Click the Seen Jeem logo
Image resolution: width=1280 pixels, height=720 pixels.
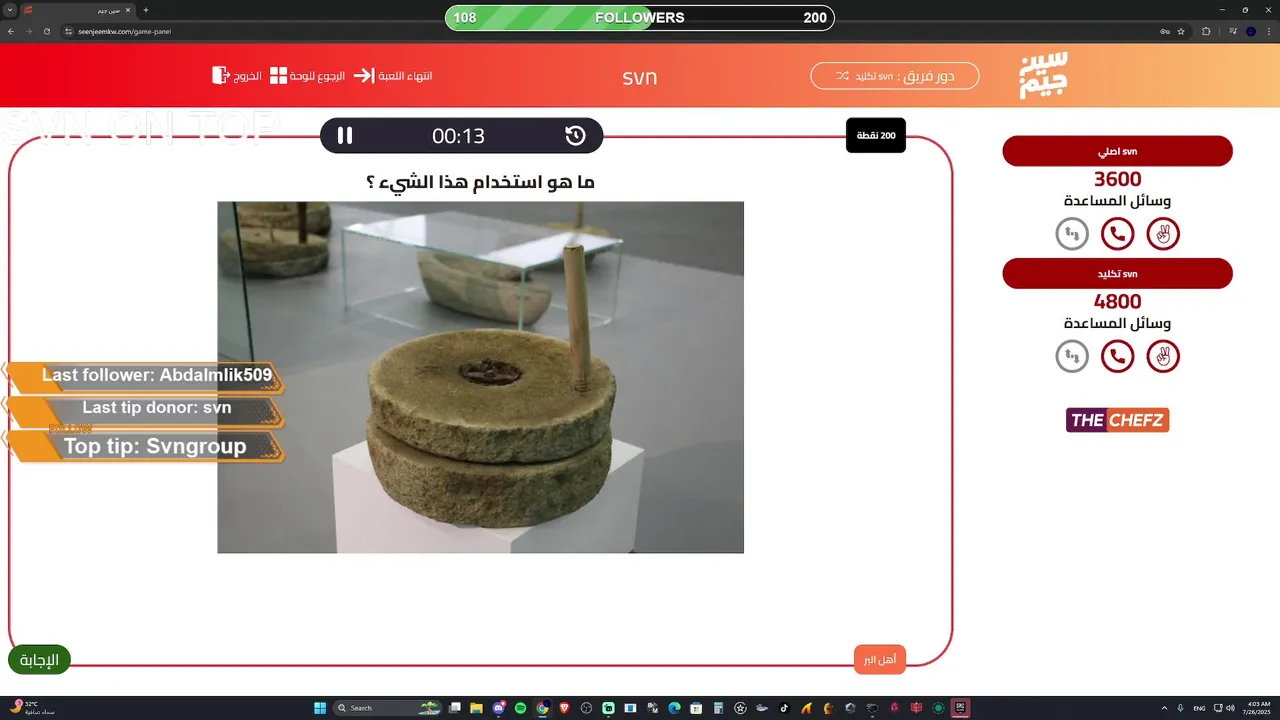click(x=1043, y=75)
